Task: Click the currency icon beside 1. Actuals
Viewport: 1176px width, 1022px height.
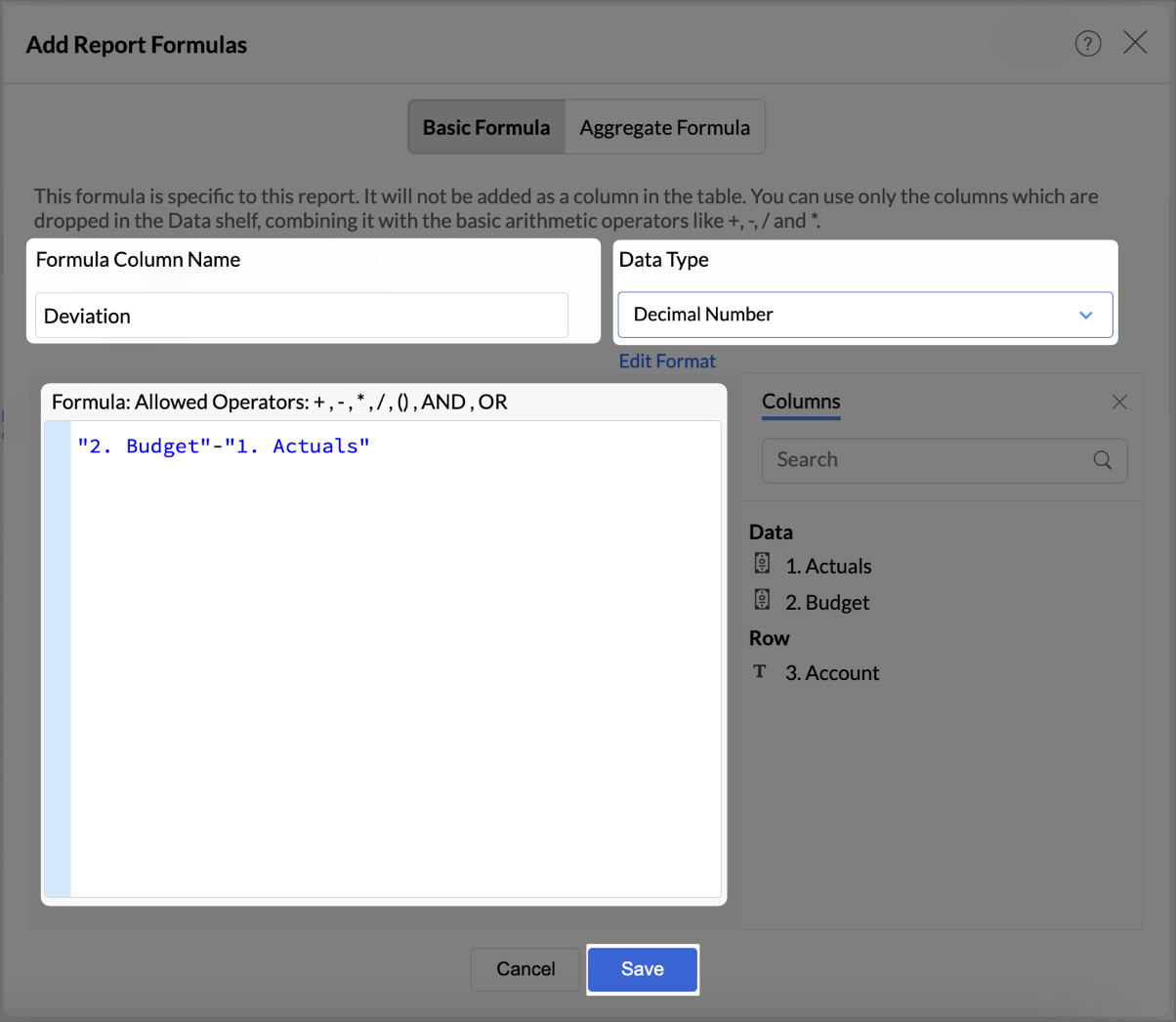Action: 763,564
